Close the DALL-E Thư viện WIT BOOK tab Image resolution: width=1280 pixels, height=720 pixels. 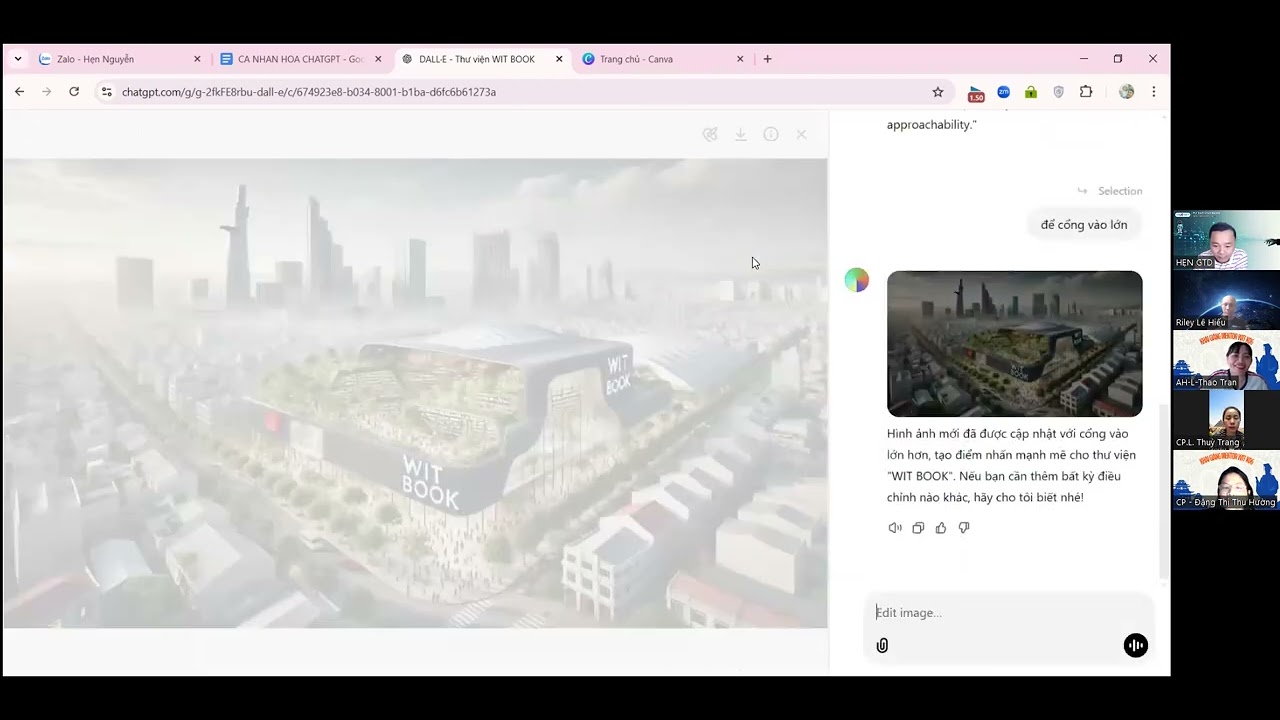click(x=559, y=59)
